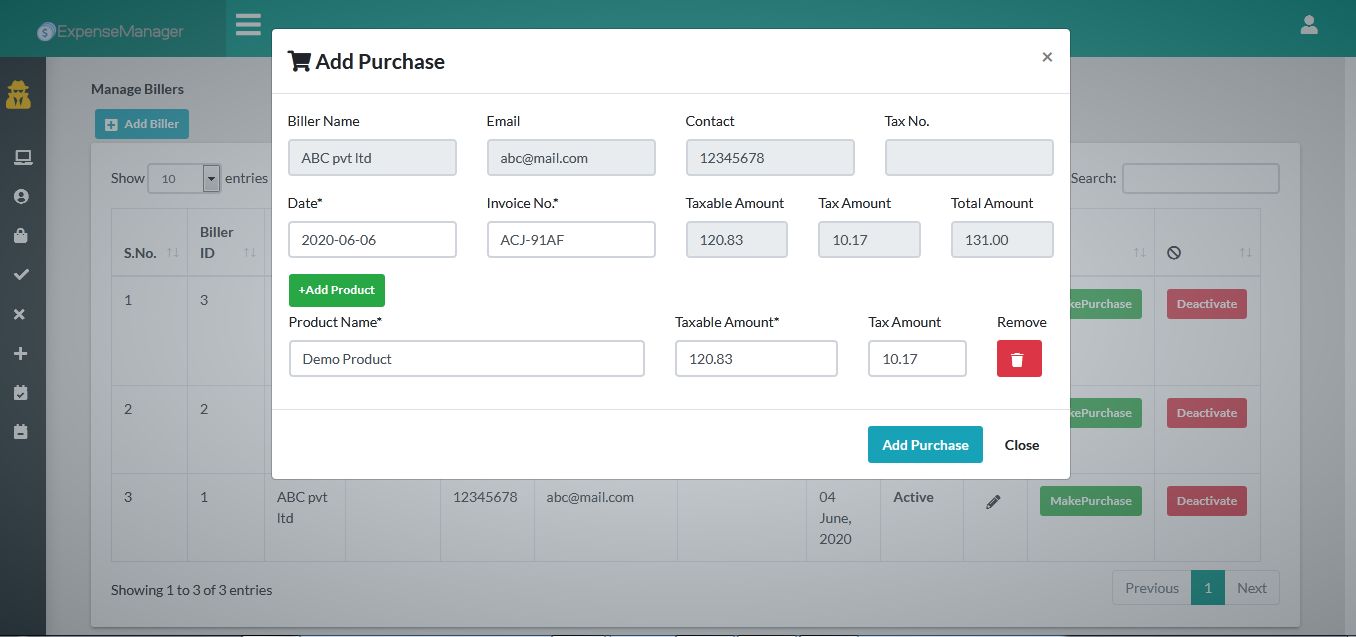Click the hamburger menu icon in header
The width and height of the screenshot is (1356, 637).
point(248,25)
